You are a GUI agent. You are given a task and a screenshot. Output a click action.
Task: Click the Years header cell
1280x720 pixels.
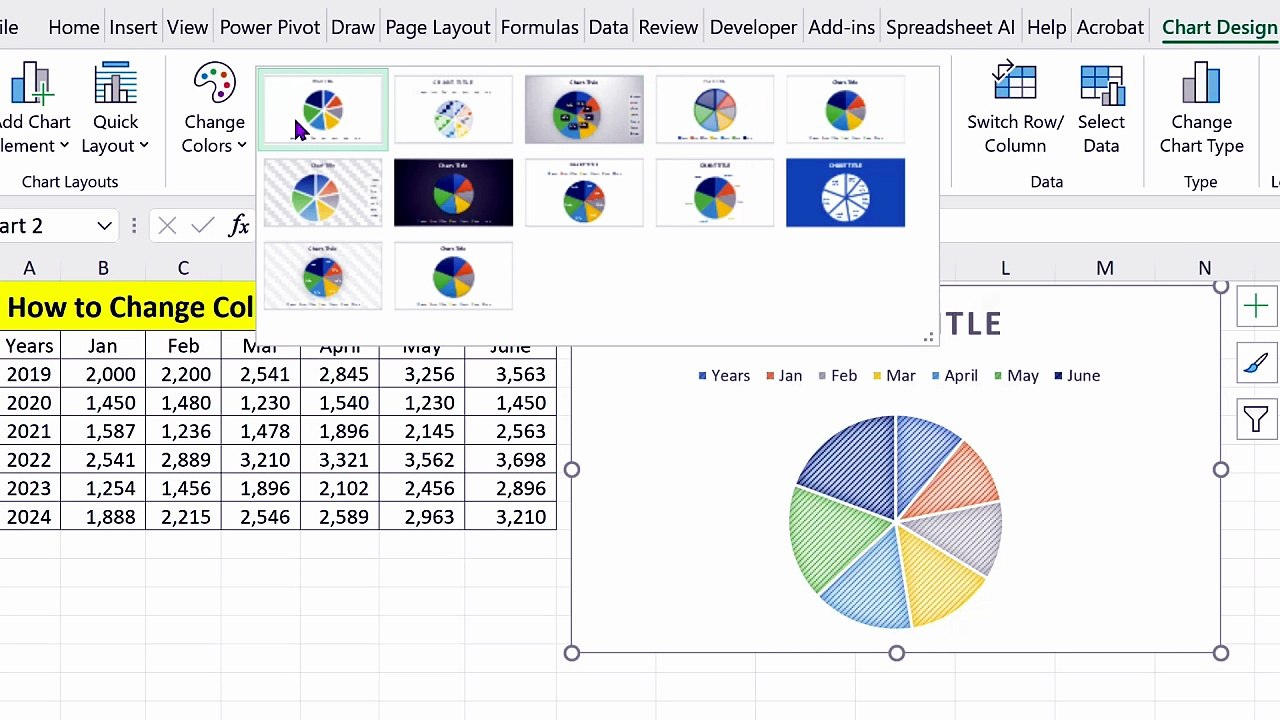(29, 346)
